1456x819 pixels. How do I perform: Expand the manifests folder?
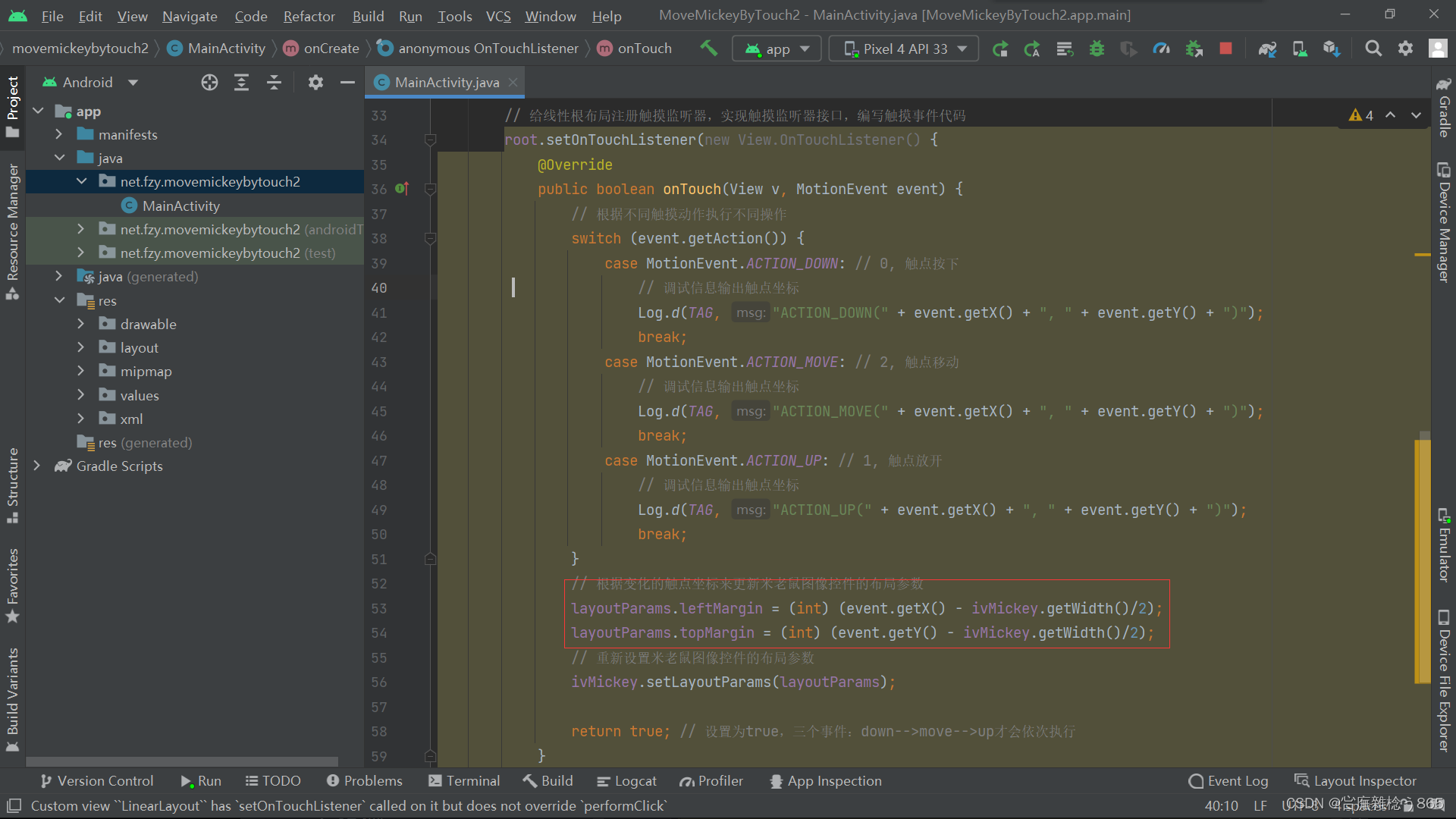click(58, 134)
